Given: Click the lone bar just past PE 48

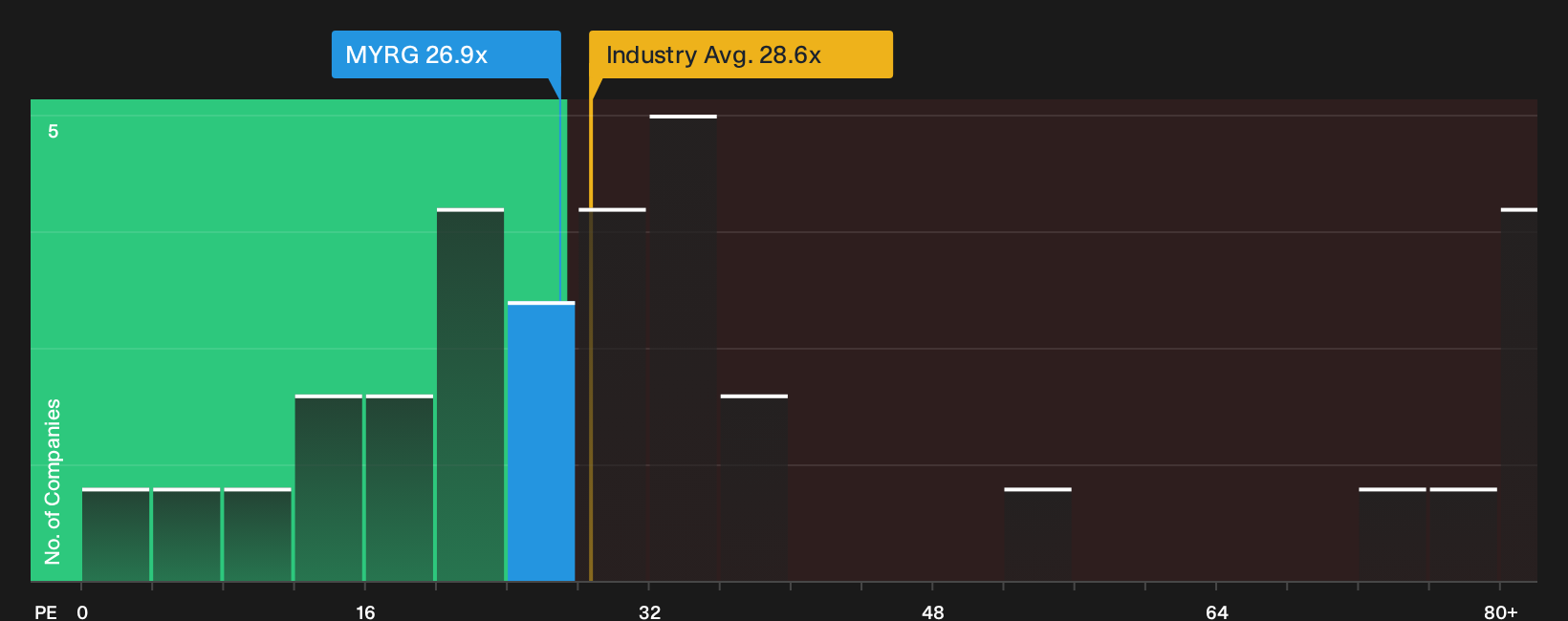Looking at the screenshot, I should [x=1037, y=534].
